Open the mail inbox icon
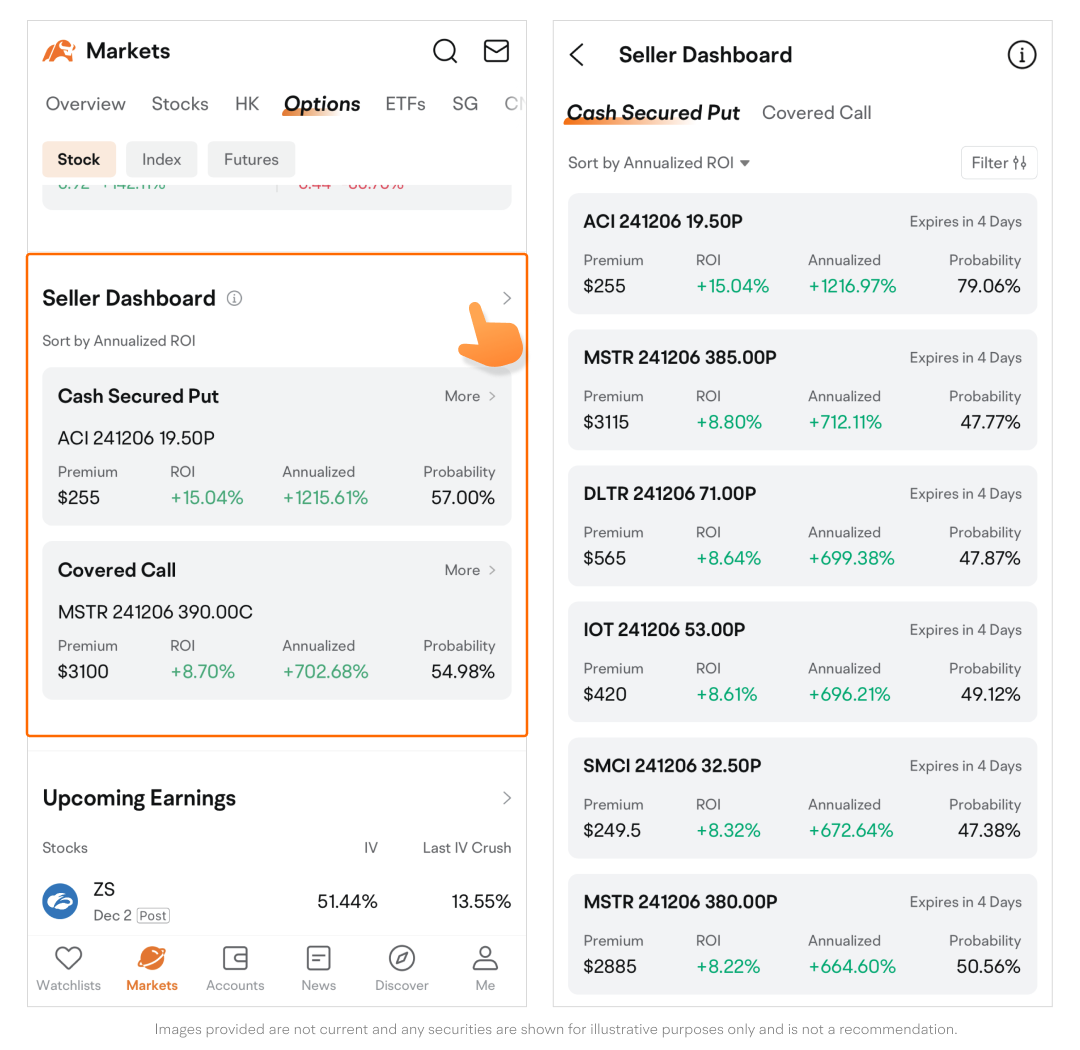The image size is (1080, 1050). [x=496, y=51]
